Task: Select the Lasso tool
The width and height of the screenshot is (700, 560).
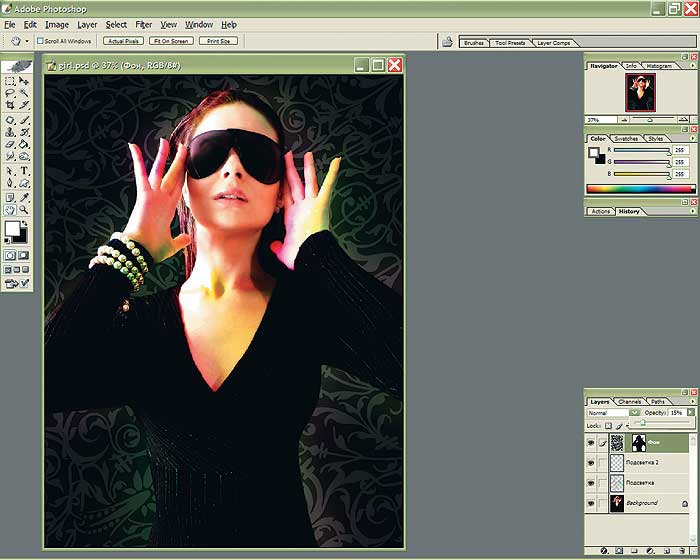Action: click(x=9, y=93)
